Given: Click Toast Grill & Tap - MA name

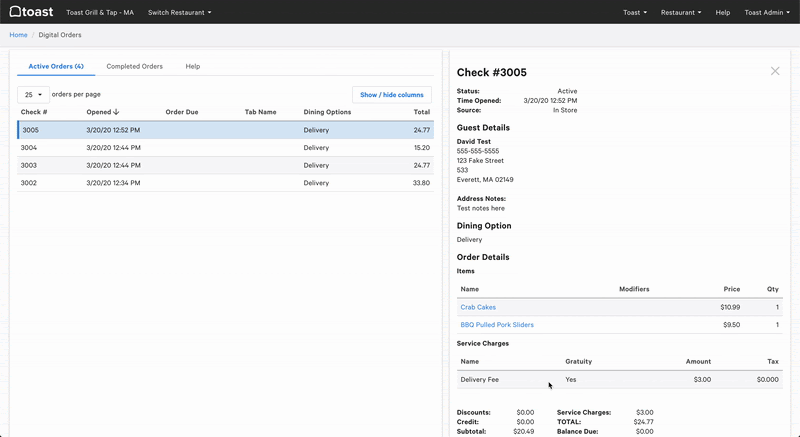Looking at the screenshot, I should [x=100, y=12].
